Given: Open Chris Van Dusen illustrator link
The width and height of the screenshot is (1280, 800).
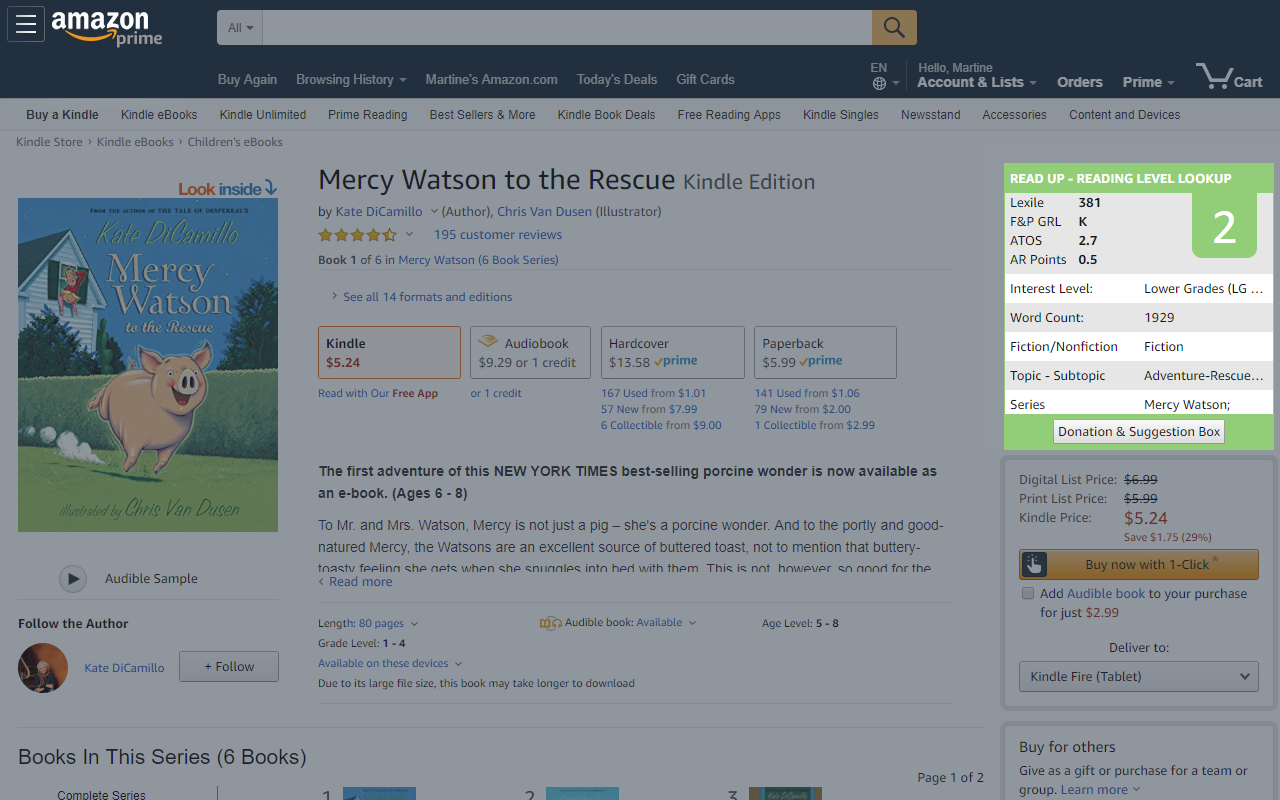Looking at the screenshot, I should click(x=544, y=211).
